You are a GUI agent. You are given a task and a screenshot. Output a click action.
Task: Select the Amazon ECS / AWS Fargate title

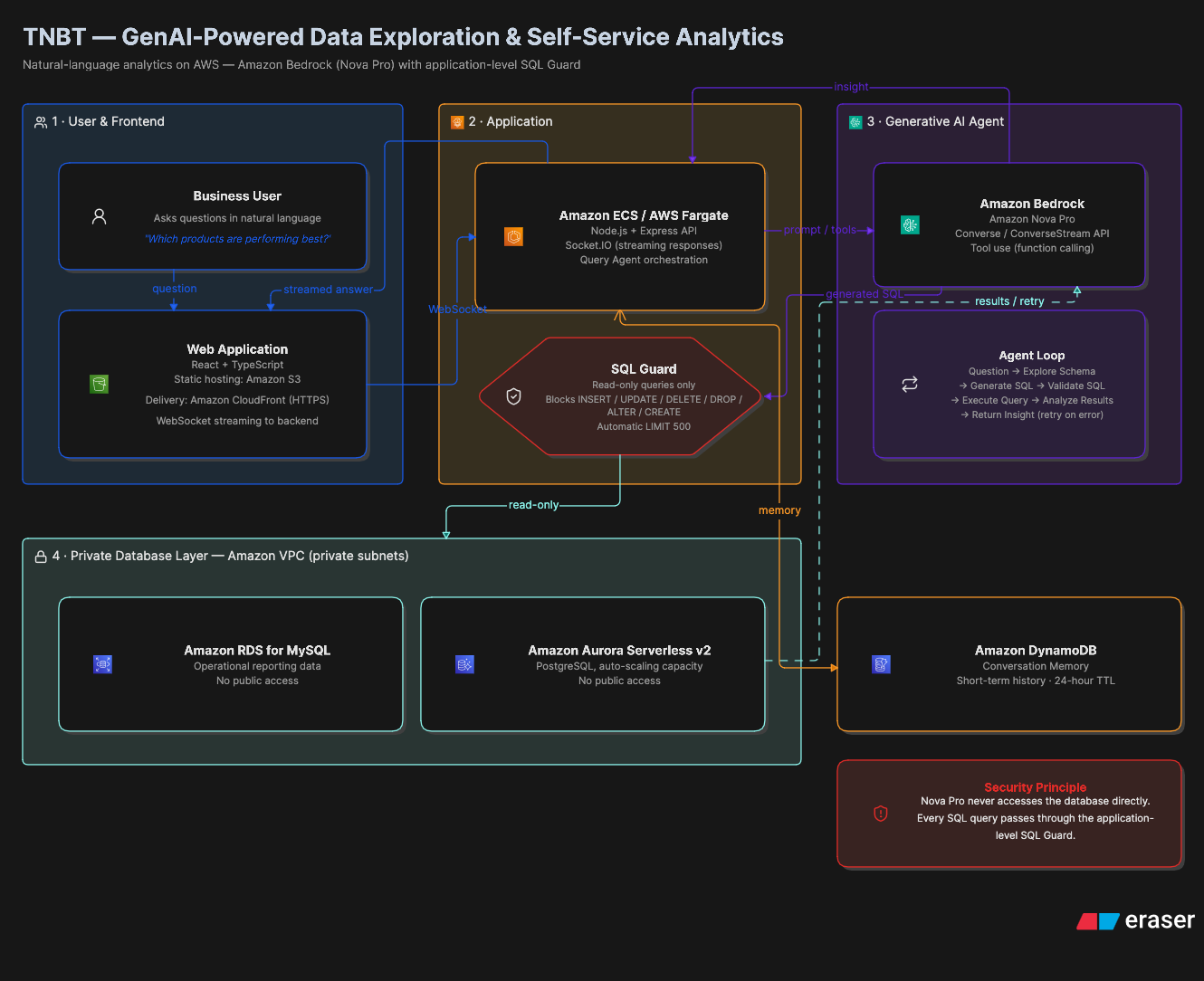644,215
